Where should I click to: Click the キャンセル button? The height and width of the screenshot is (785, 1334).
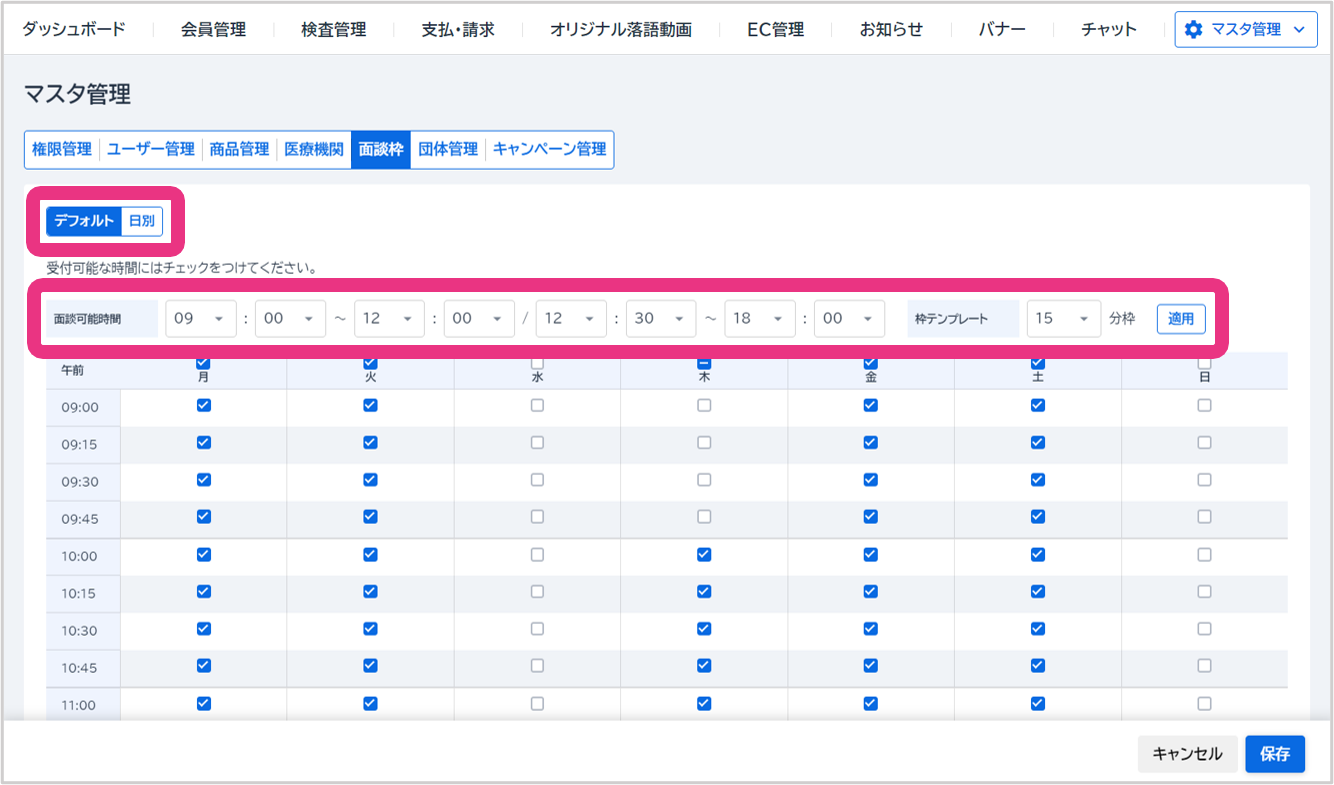tap(1187, 754)
